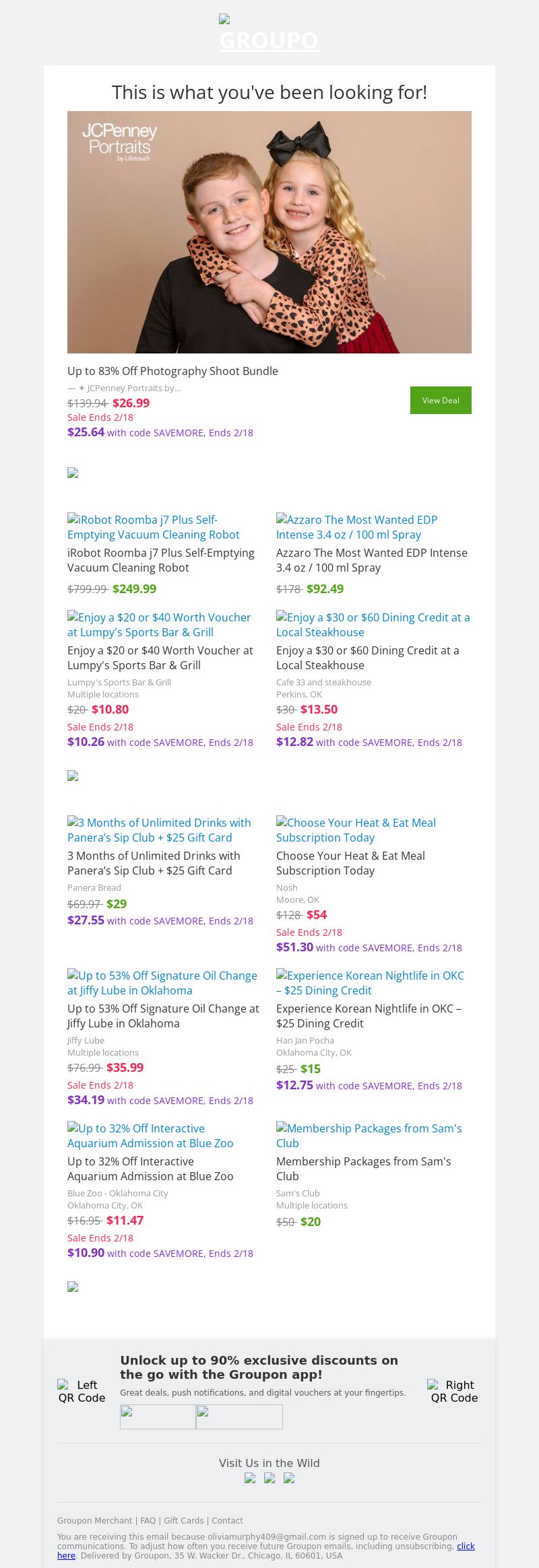The height and width of the screenshot is (1568, 539).
Task: Click the Groupon Merchant footer link
Action: point(94,1520)
